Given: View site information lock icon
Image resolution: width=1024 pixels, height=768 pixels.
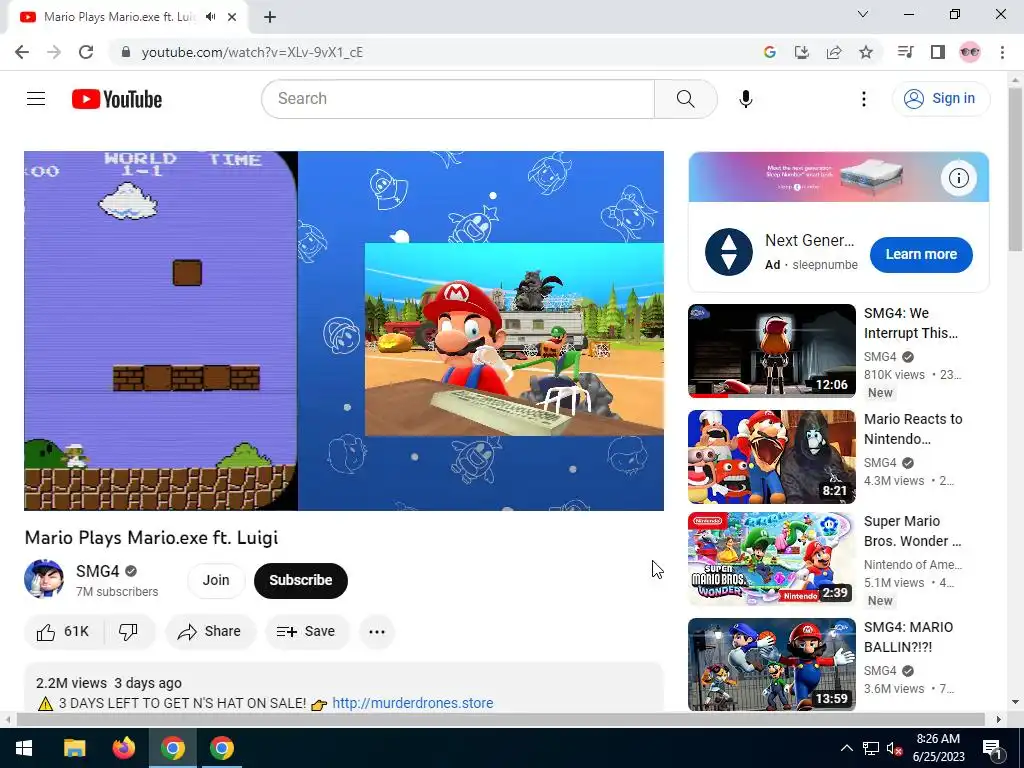Looking at the screenshot, I should (126, 52).
